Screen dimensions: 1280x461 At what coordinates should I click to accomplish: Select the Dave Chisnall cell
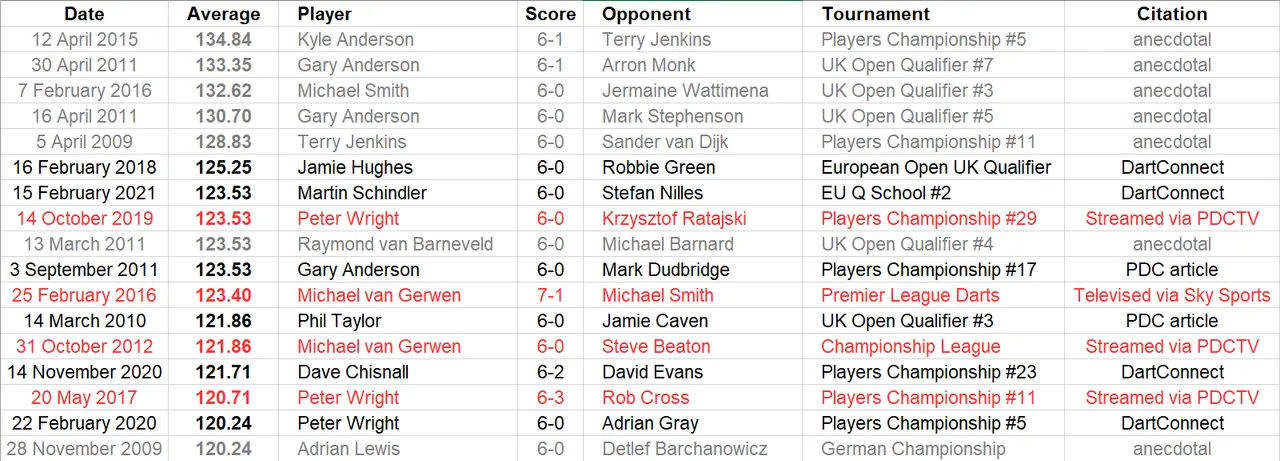coord(398,372)
